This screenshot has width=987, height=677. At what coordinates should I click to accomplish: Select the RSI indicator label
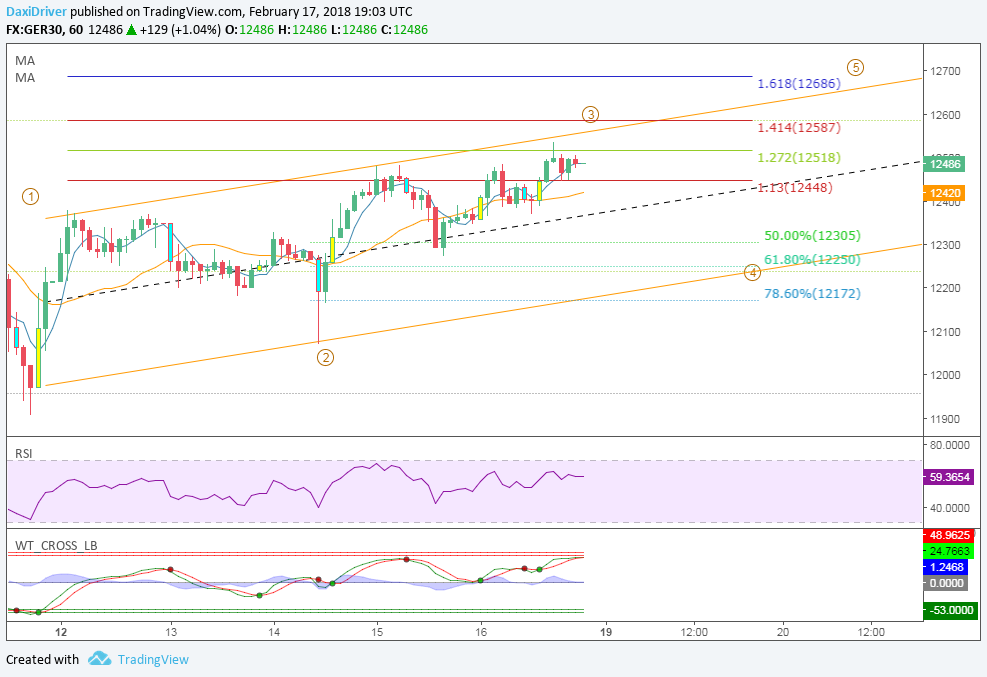pyautogui.click(x=24, y=454)
